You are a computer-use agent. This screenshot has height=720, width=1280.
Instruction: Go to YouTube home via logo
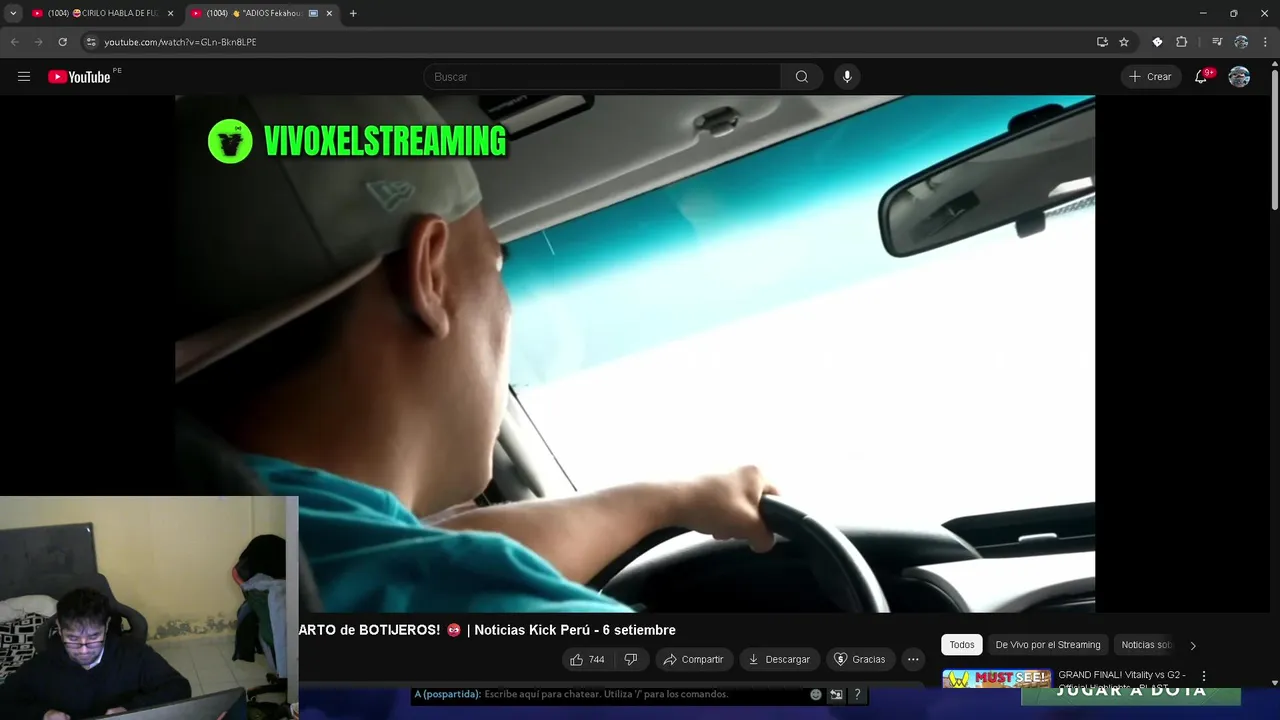coord(79,77)
